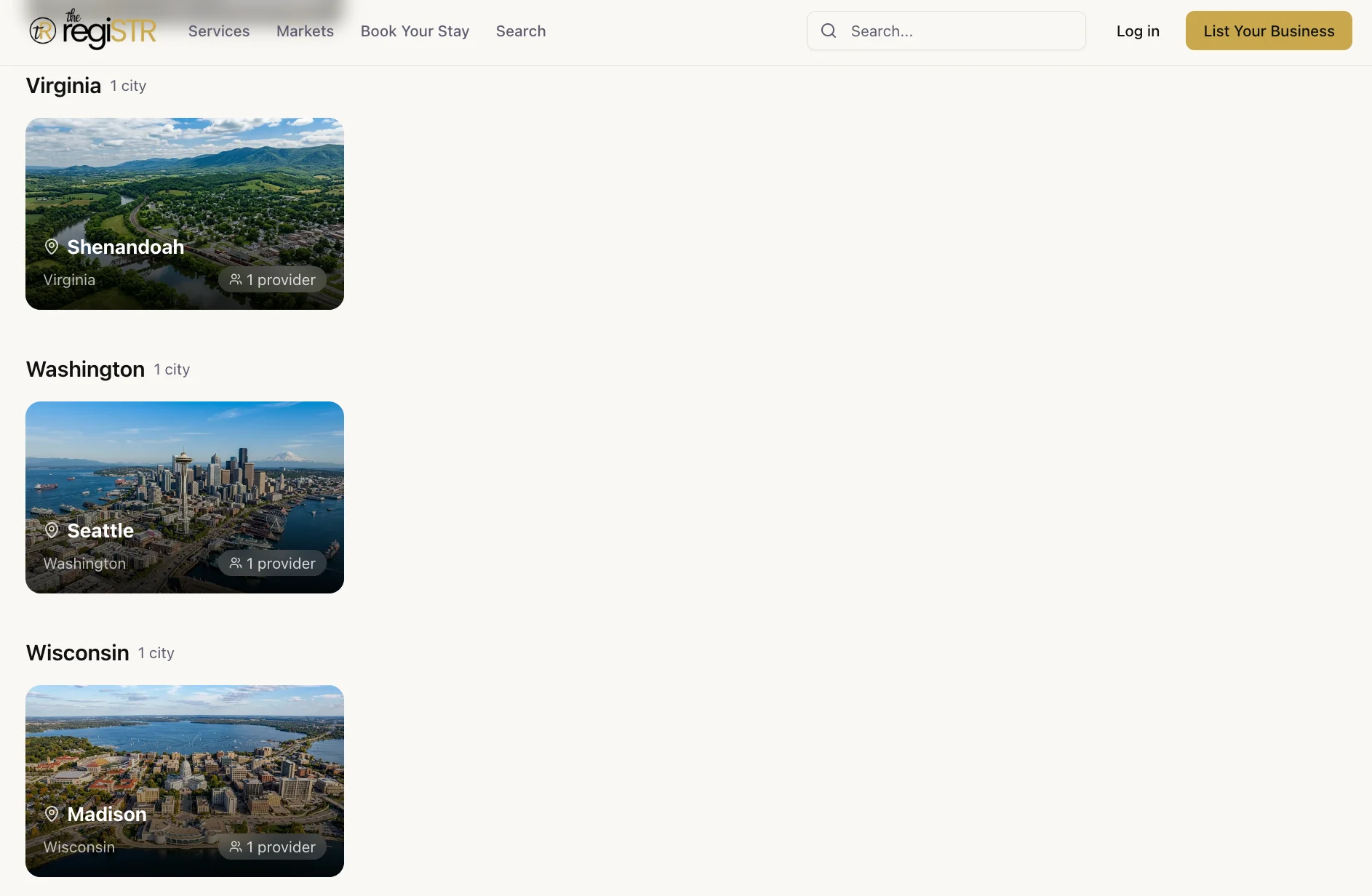
Task: Click the people icon on Shenandoah card
Action: click(236, 279)
